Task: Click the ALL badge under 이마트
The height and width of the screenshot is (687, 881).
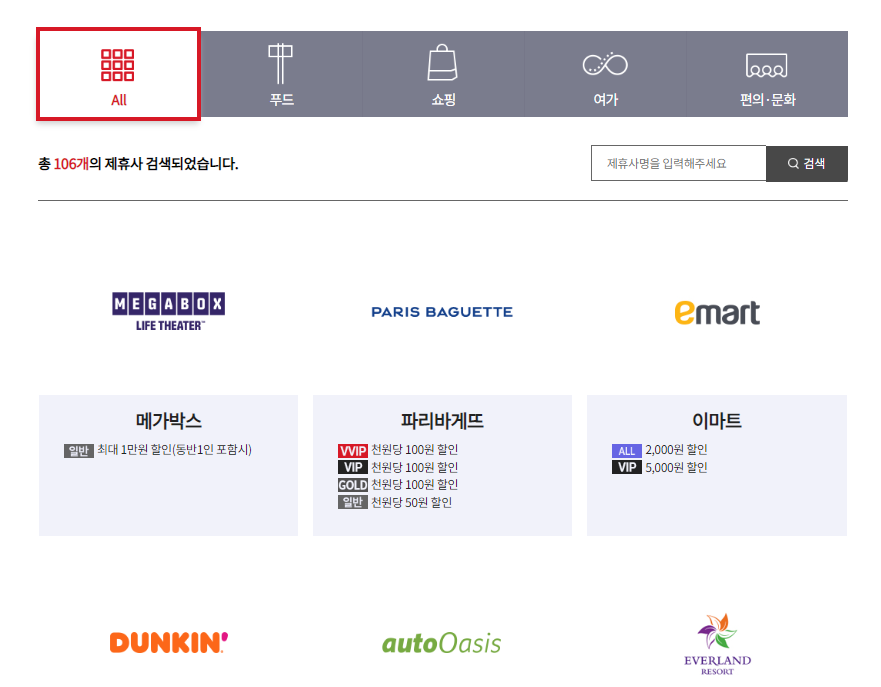Action: point(626,451)
